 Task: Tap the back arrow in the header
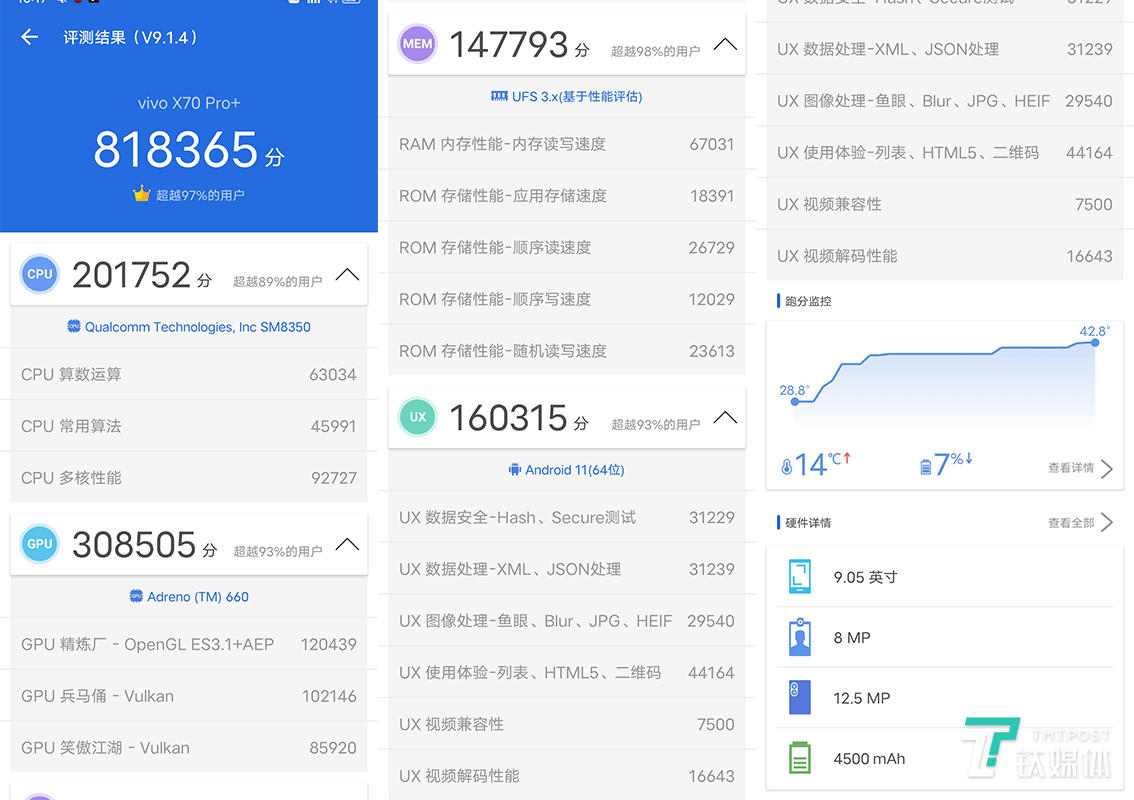30,37
